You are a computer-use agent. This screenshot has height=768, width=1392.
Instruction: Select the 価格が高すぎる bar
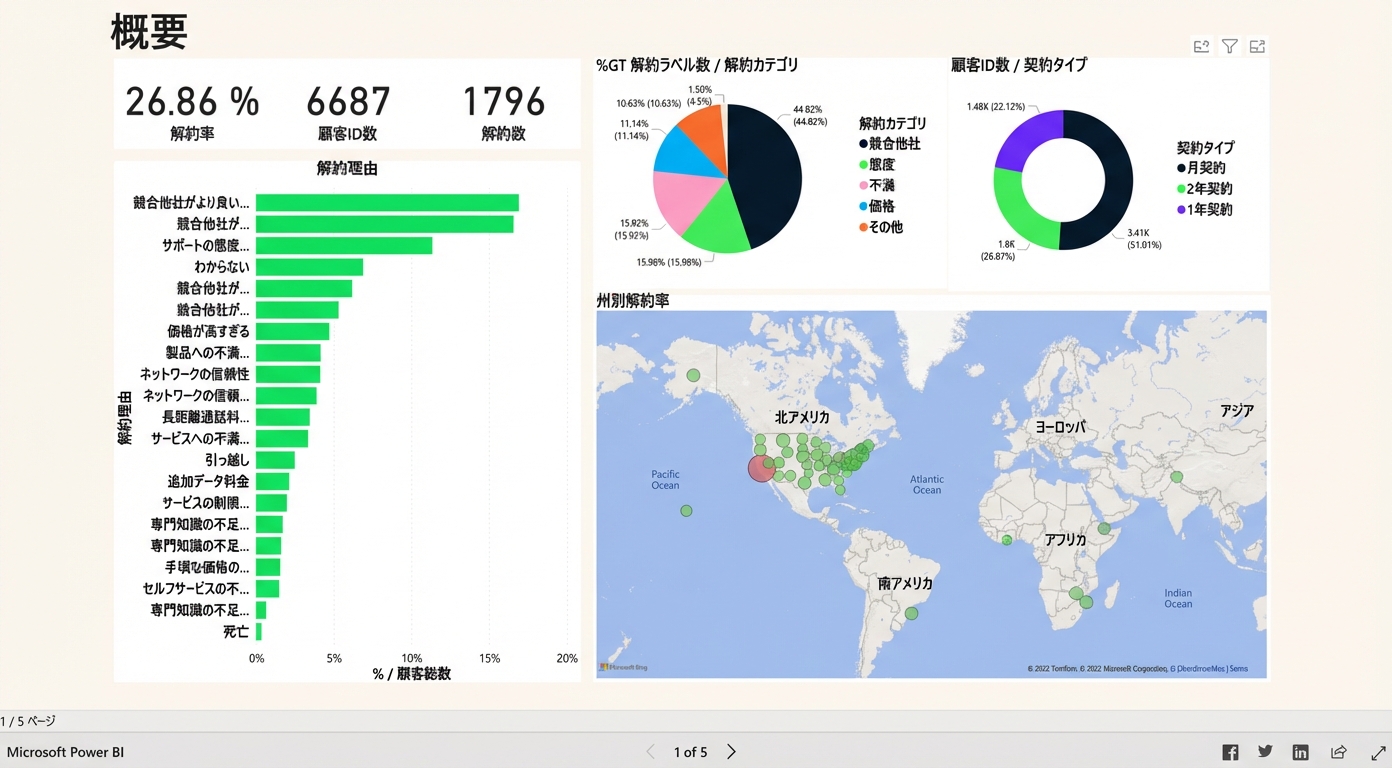click(x=292, y=331)
